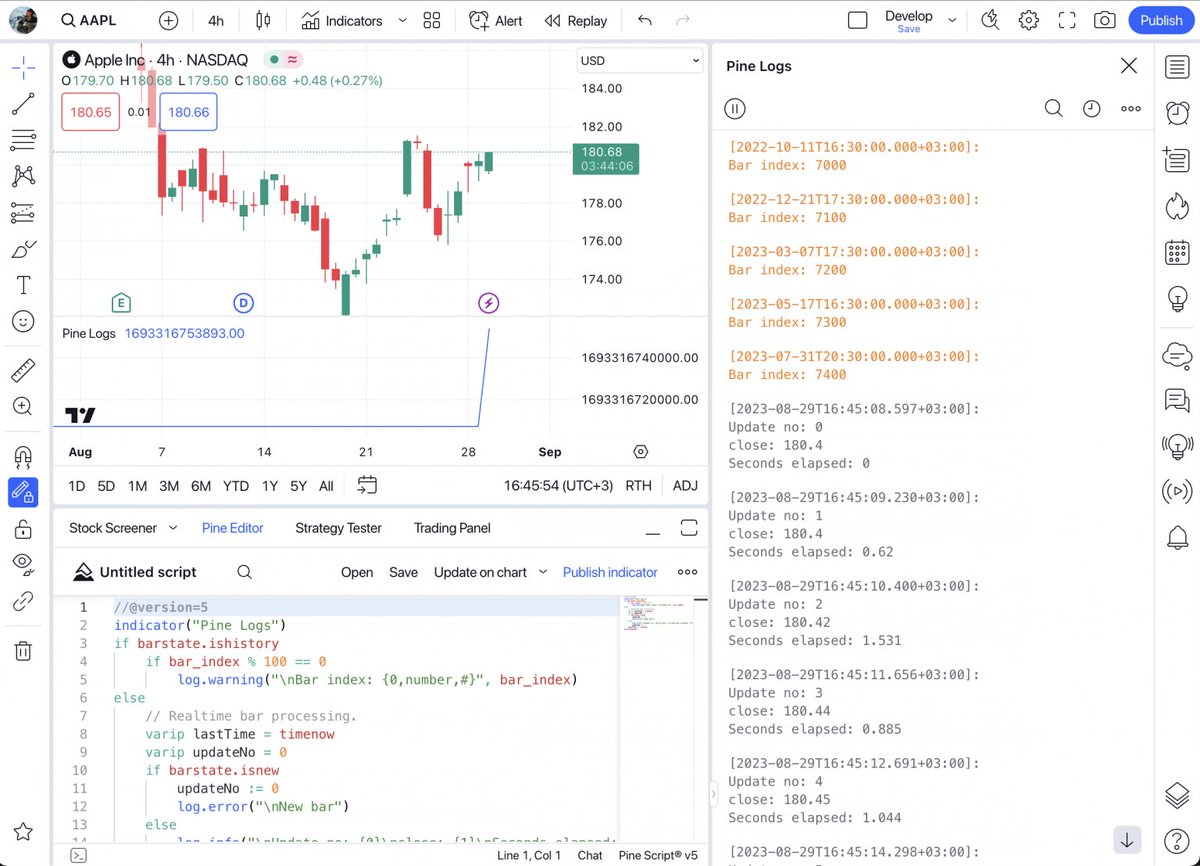Viewport: 1200px width, 866px height.
Task: Open the layout templates grid
Action: point(432,20)
